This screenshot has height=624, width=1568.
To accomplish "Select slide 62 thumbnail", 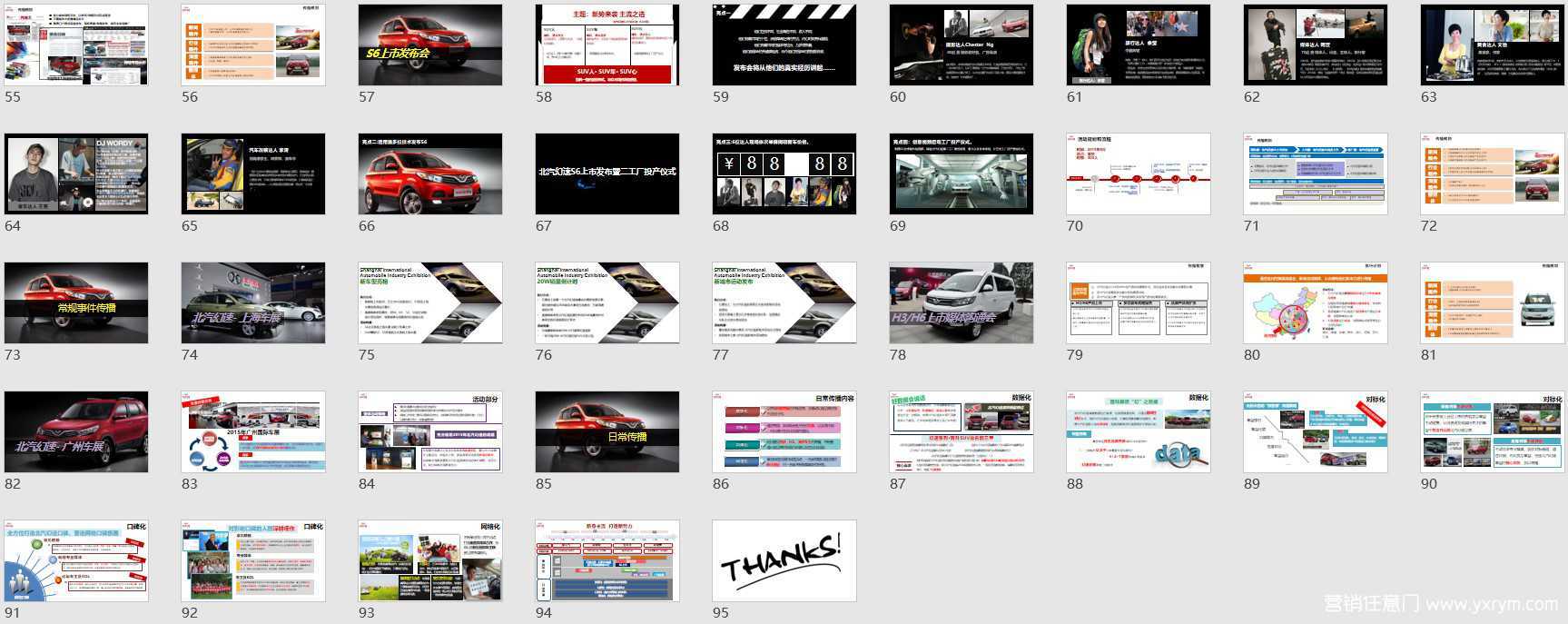I will coord(1316,45).
